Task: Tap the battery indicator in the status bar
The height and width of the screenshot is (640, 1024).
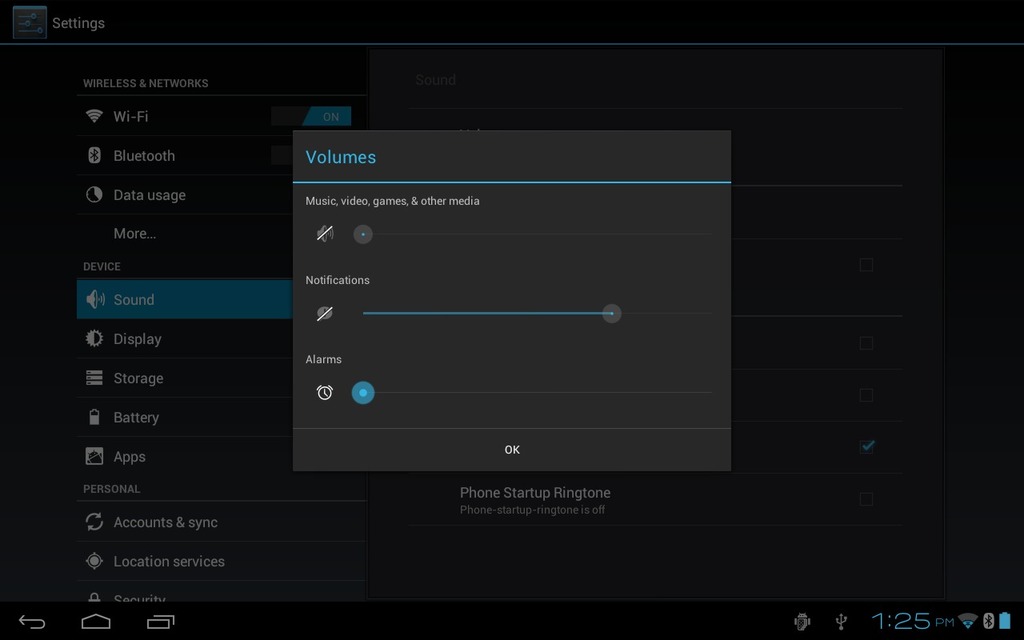Action: (x=1004, y=620)
